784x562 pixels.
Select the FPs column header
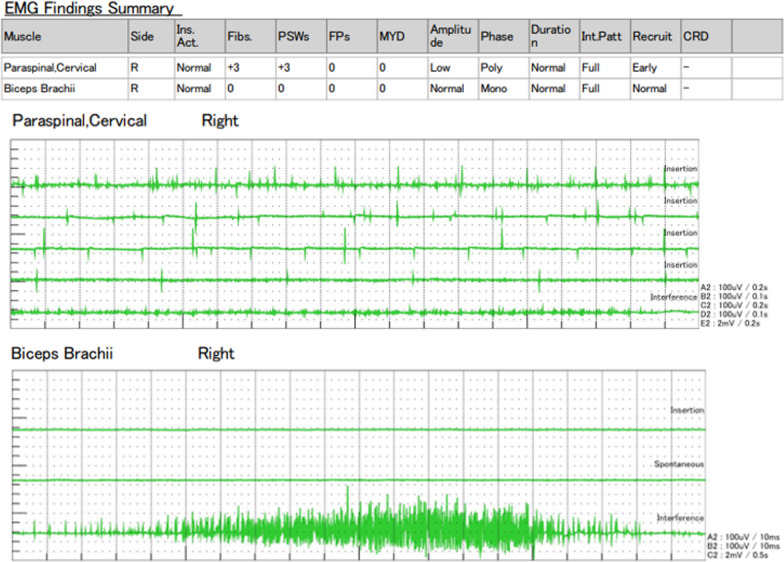coord(352,36)
